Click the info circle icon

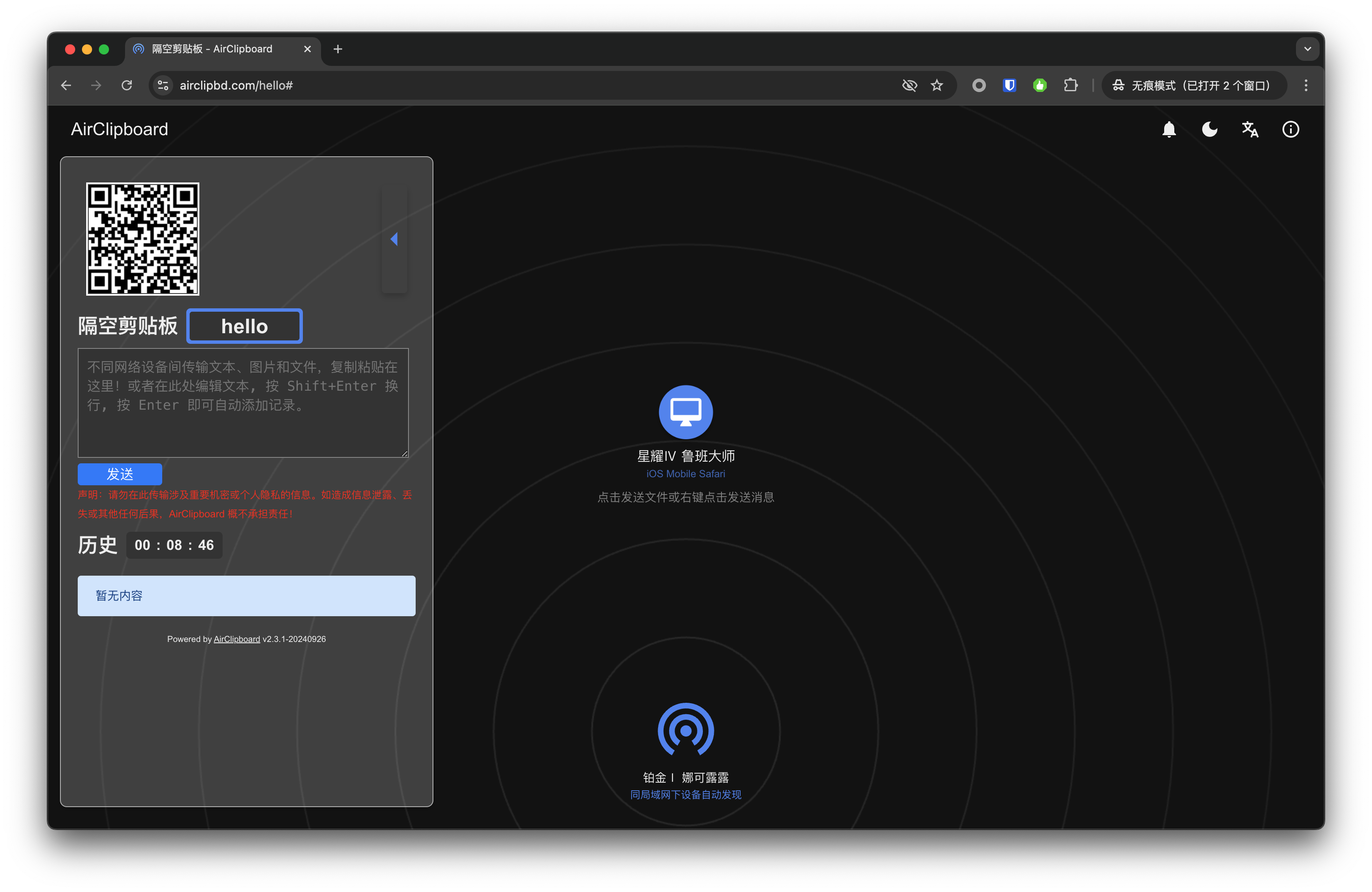click(x=1290, y=129)
